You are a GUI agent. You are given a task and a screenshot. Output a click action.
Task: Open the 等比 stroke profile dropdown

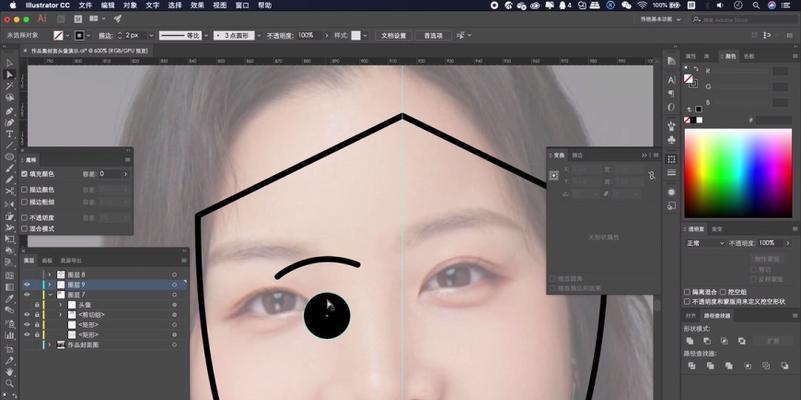[206, 36]
